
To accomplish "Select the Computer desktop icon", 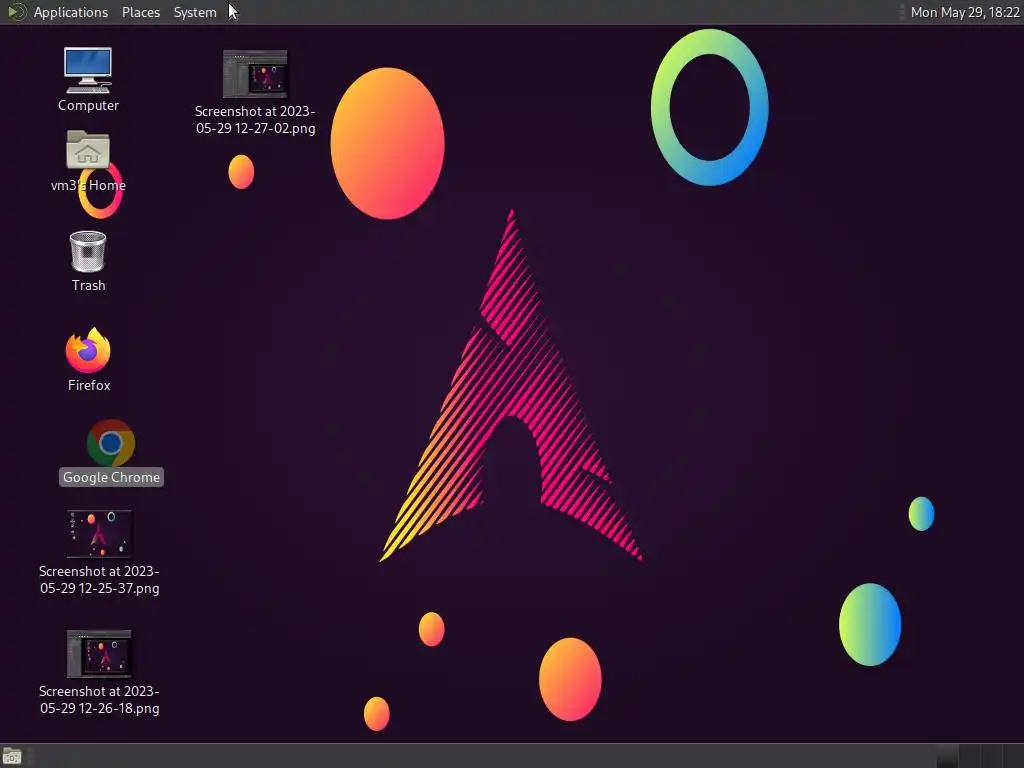I will tap(88, 80).
